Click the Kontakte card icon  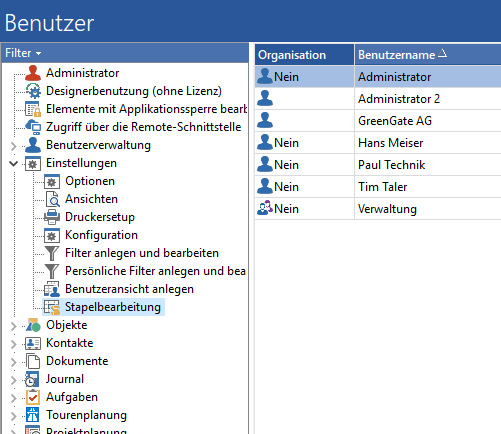[33, 343]
